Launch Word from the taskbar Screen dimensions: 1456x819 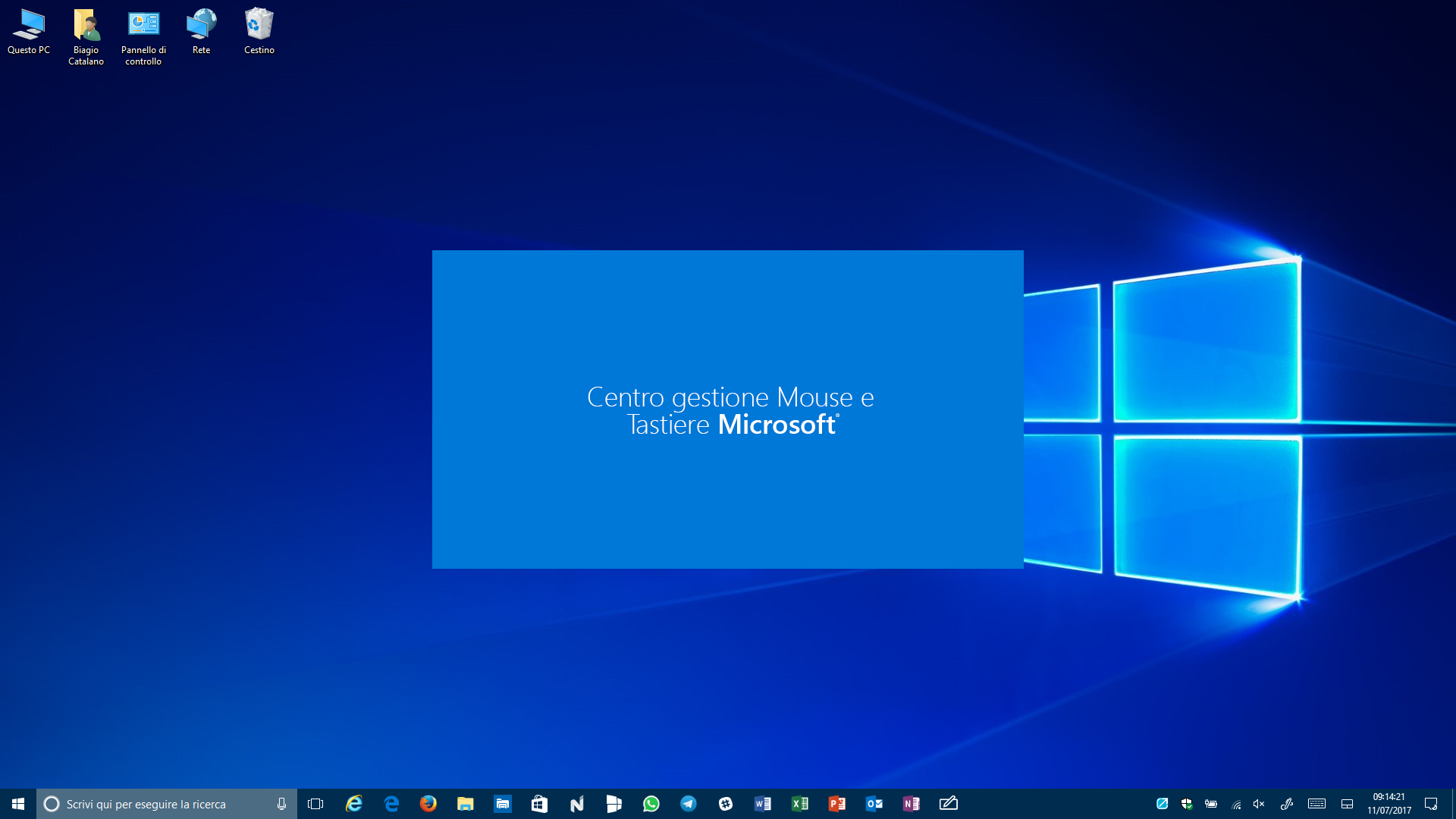tap(763, 804)
